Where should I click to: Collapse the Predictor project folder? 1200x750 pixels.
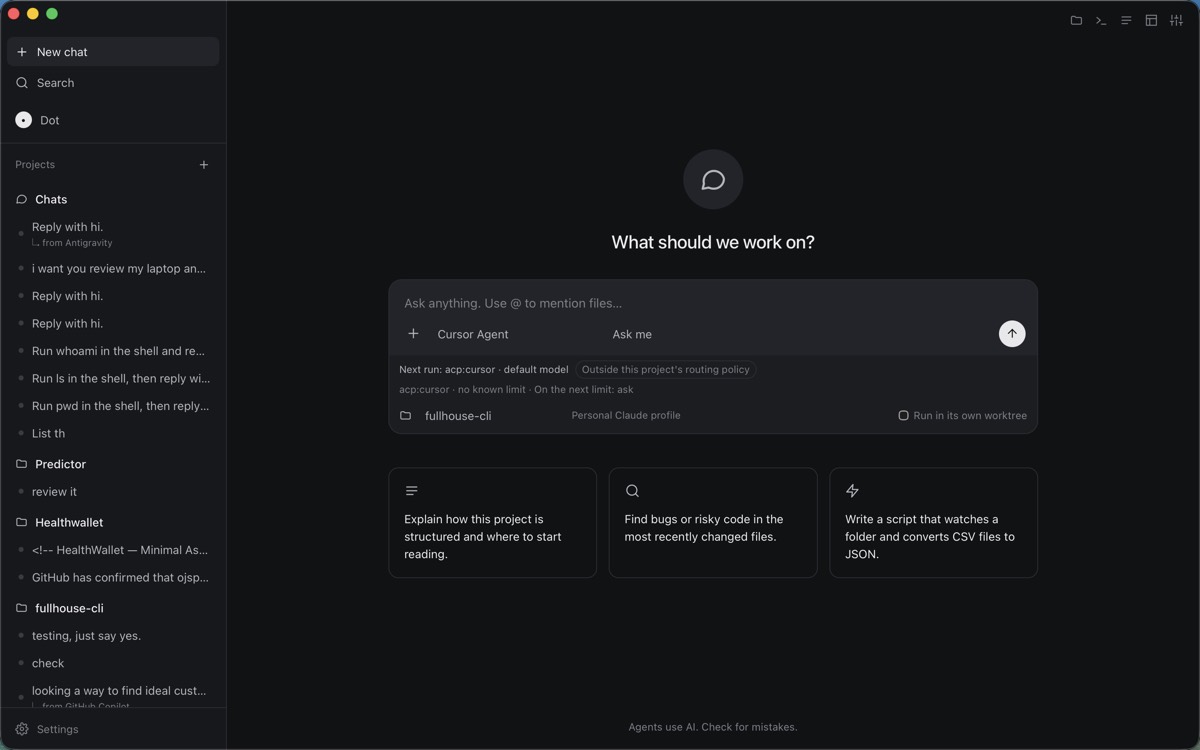pyautogui.click(x=113, y=464)
